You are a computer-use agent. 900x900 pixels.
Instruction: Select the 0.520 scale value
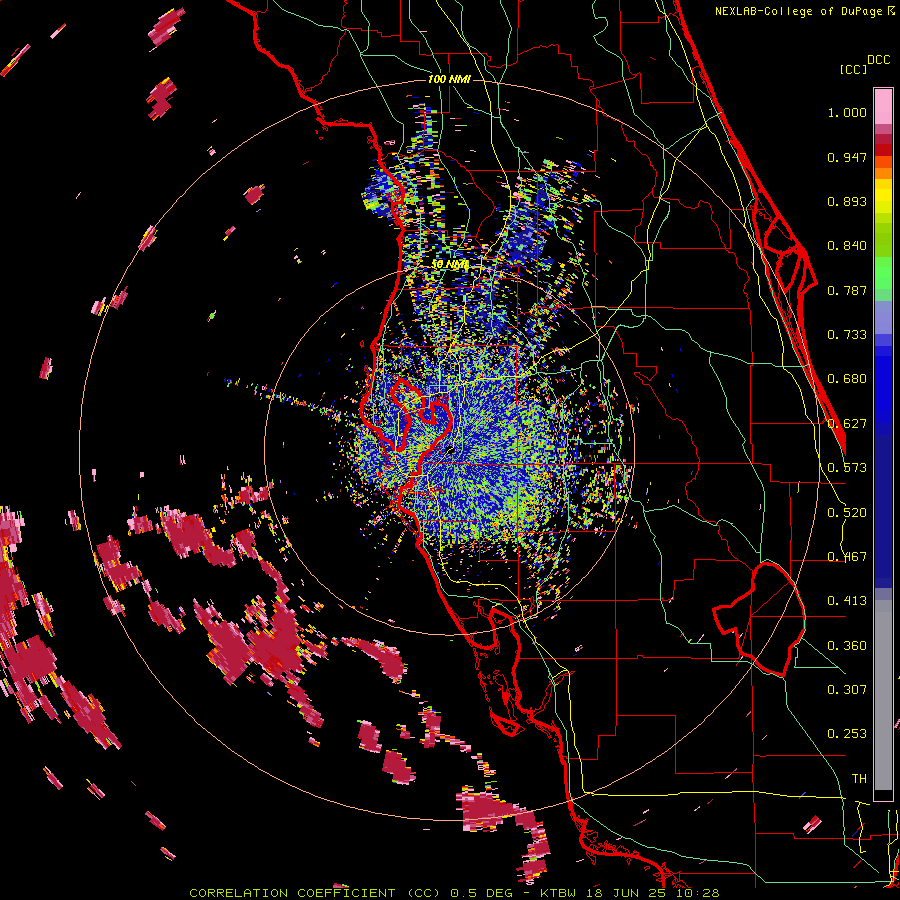[847, 513]
